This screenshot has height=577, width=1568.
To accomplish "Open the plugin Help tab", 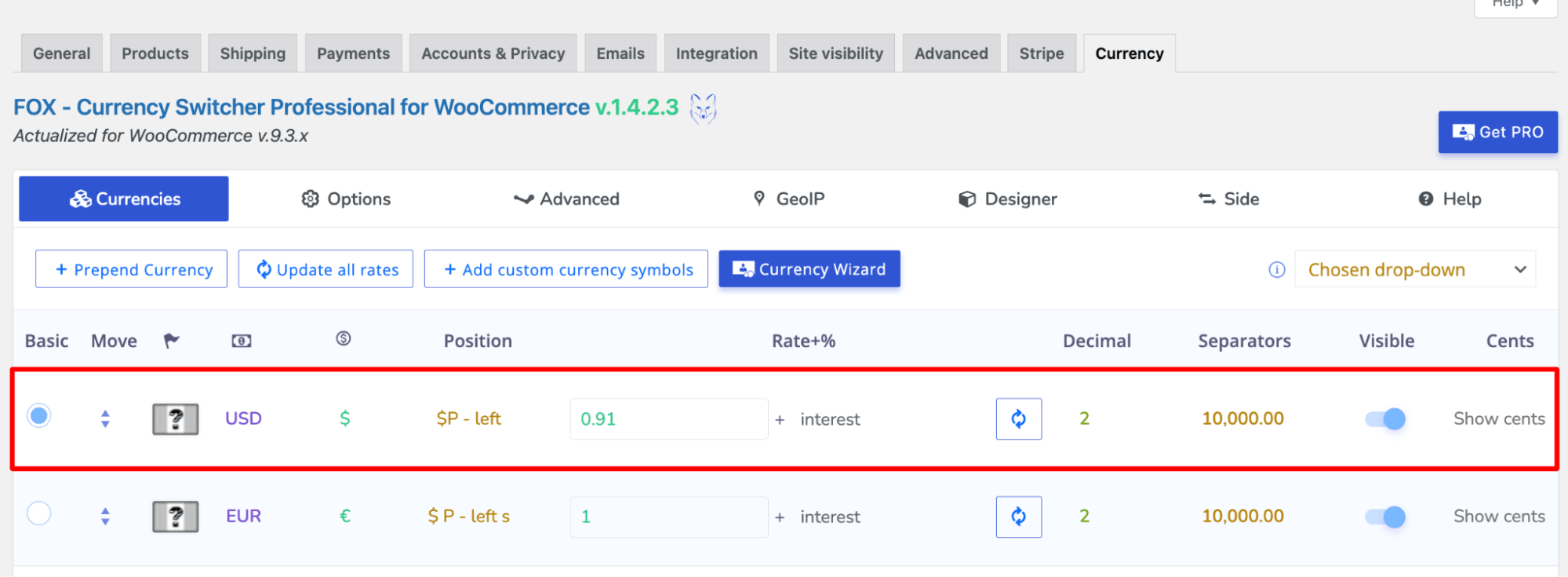I will [1450, 199].
